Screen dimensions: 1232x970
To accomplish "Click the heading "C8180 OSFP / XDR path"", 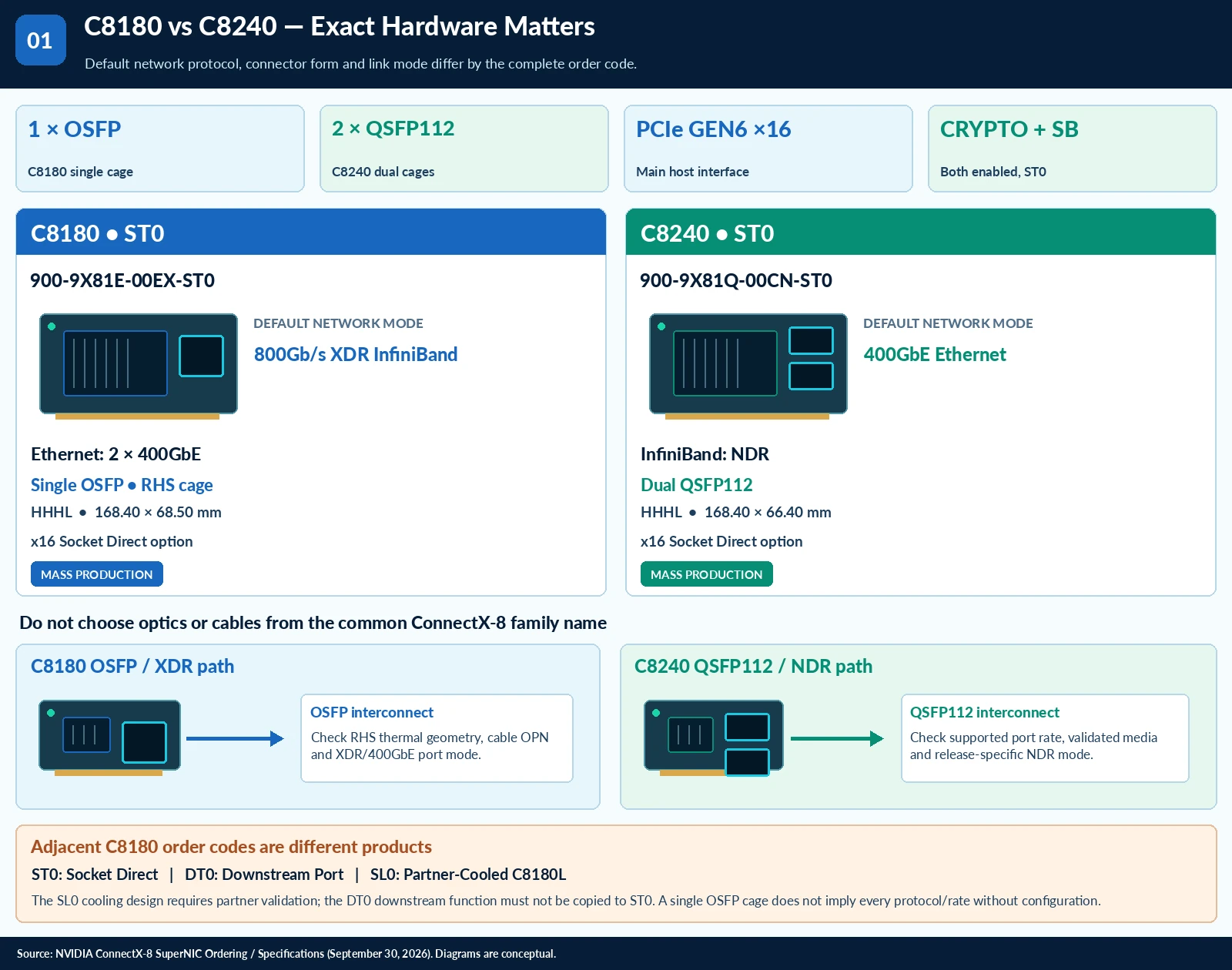I will (x=132, y=666).
